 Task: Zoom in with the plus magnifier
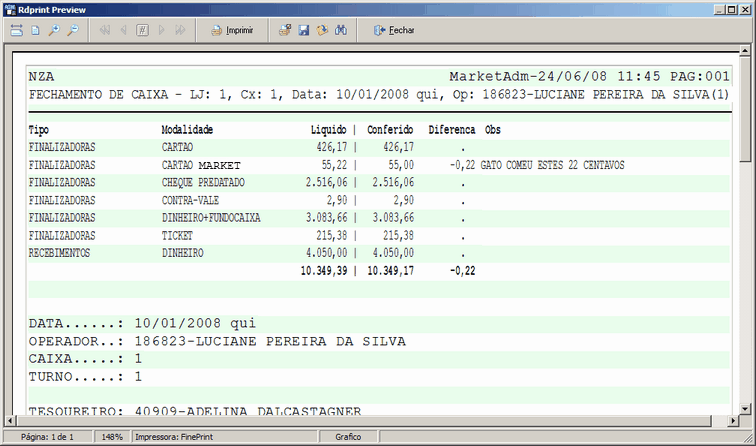[54, 30]
